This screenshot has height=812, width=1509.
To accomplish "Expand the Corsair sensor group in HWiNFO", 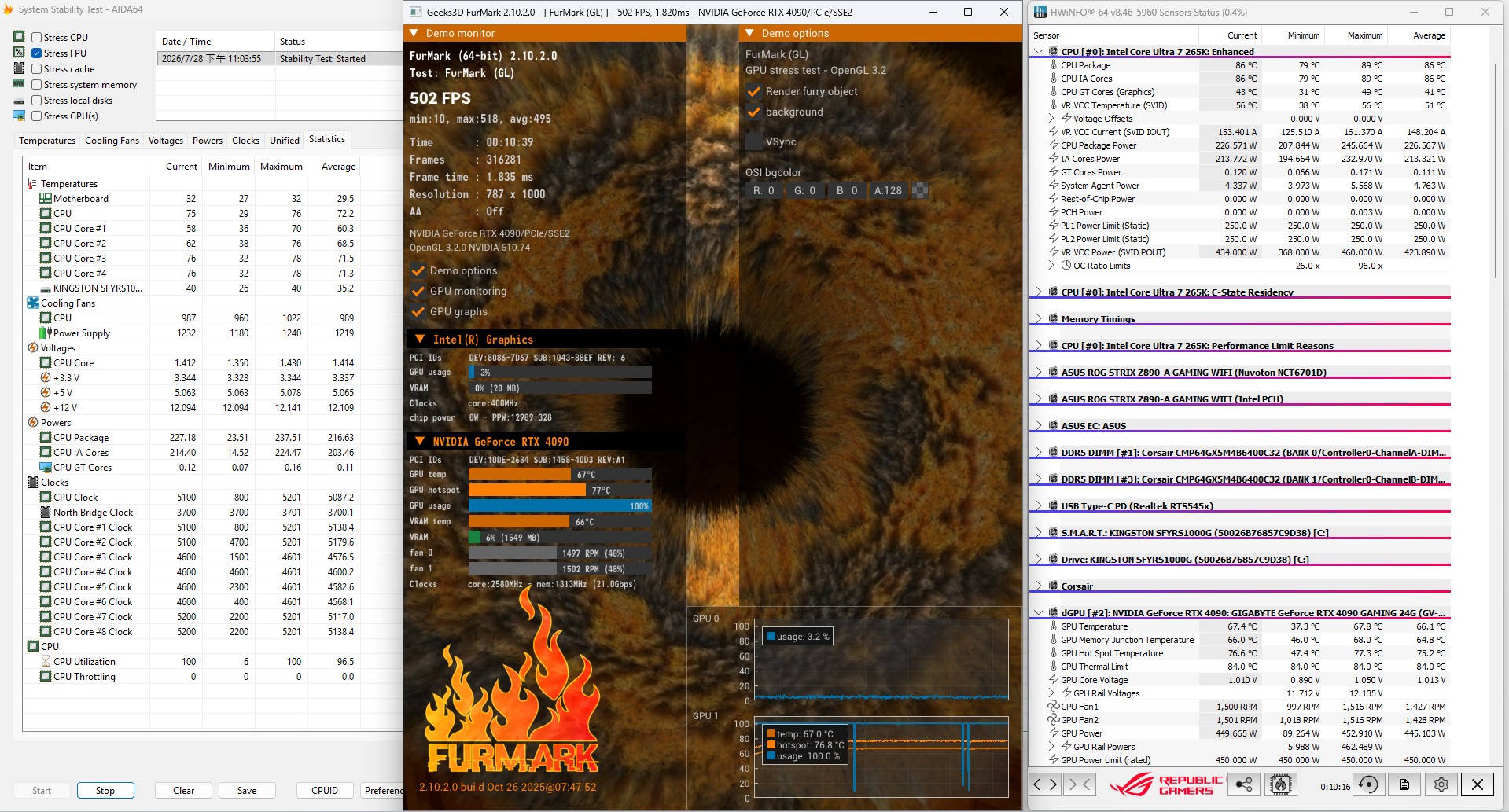I will [1039, 586].
